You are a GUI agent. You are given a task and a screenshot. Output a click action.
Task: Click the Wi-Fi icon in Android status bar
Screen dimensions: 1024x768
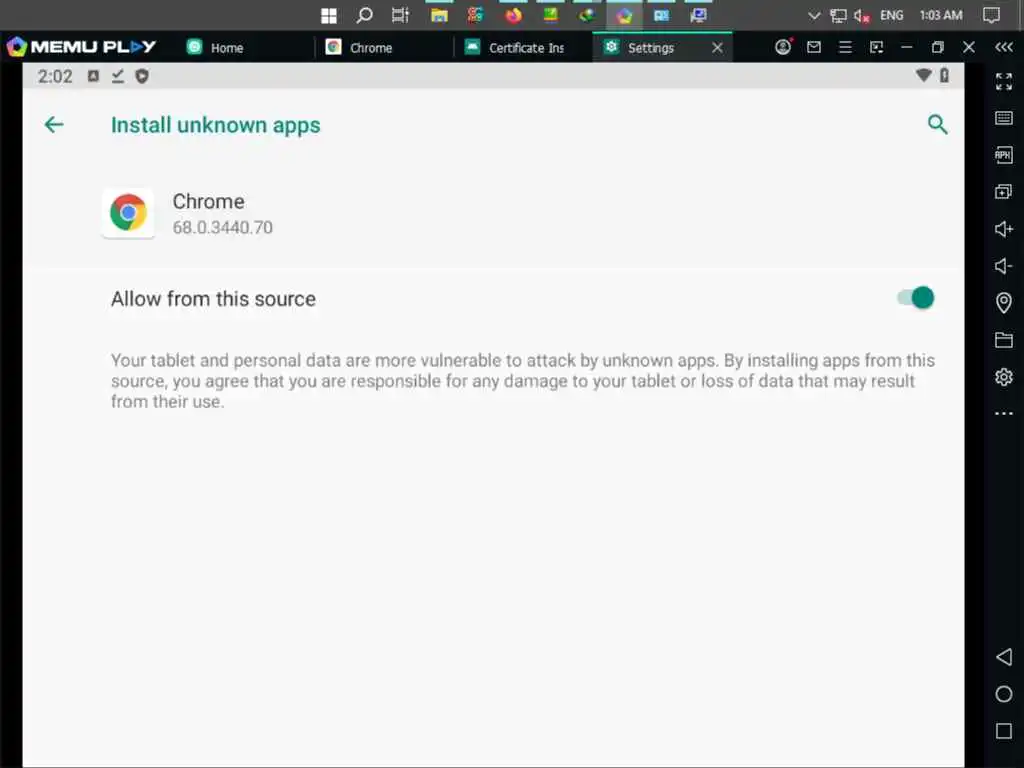click(x=923, y=76)
